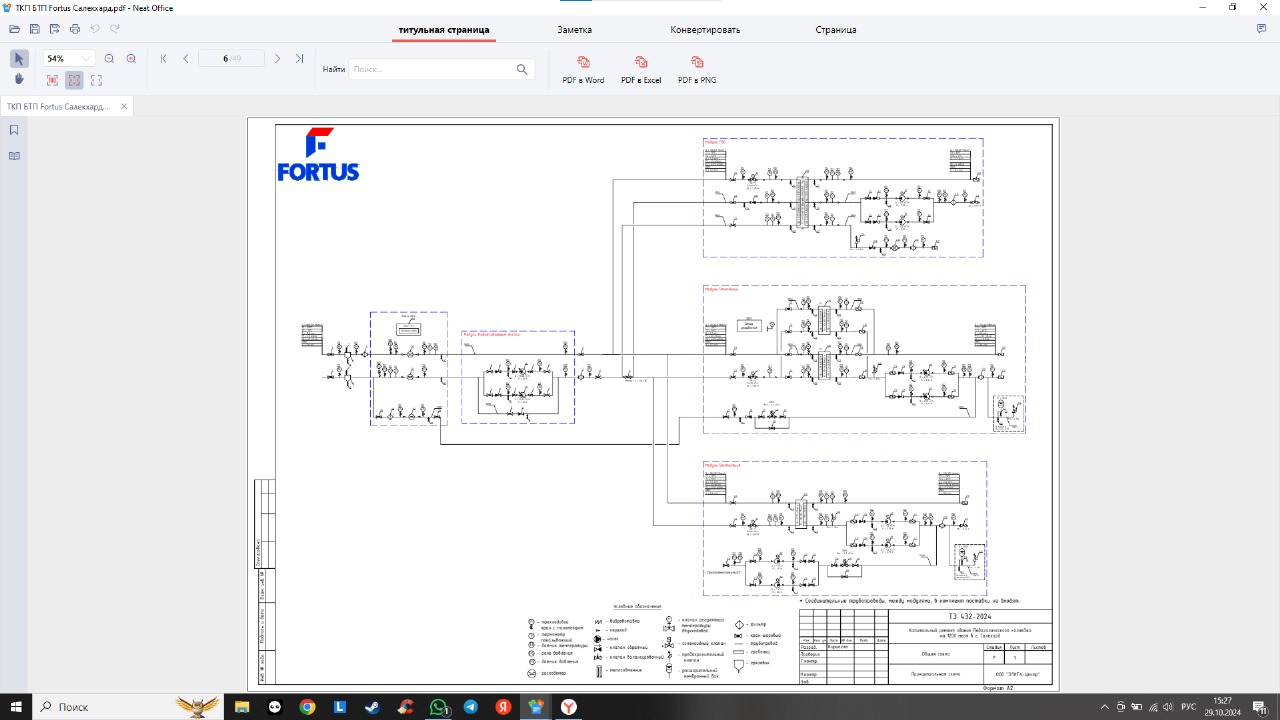Image resolution: width=1280 pixels, height=720 pixels.
Task: Open the bookmarks sidebar panel
Action: pyautogui.click(x=14, y=130)
